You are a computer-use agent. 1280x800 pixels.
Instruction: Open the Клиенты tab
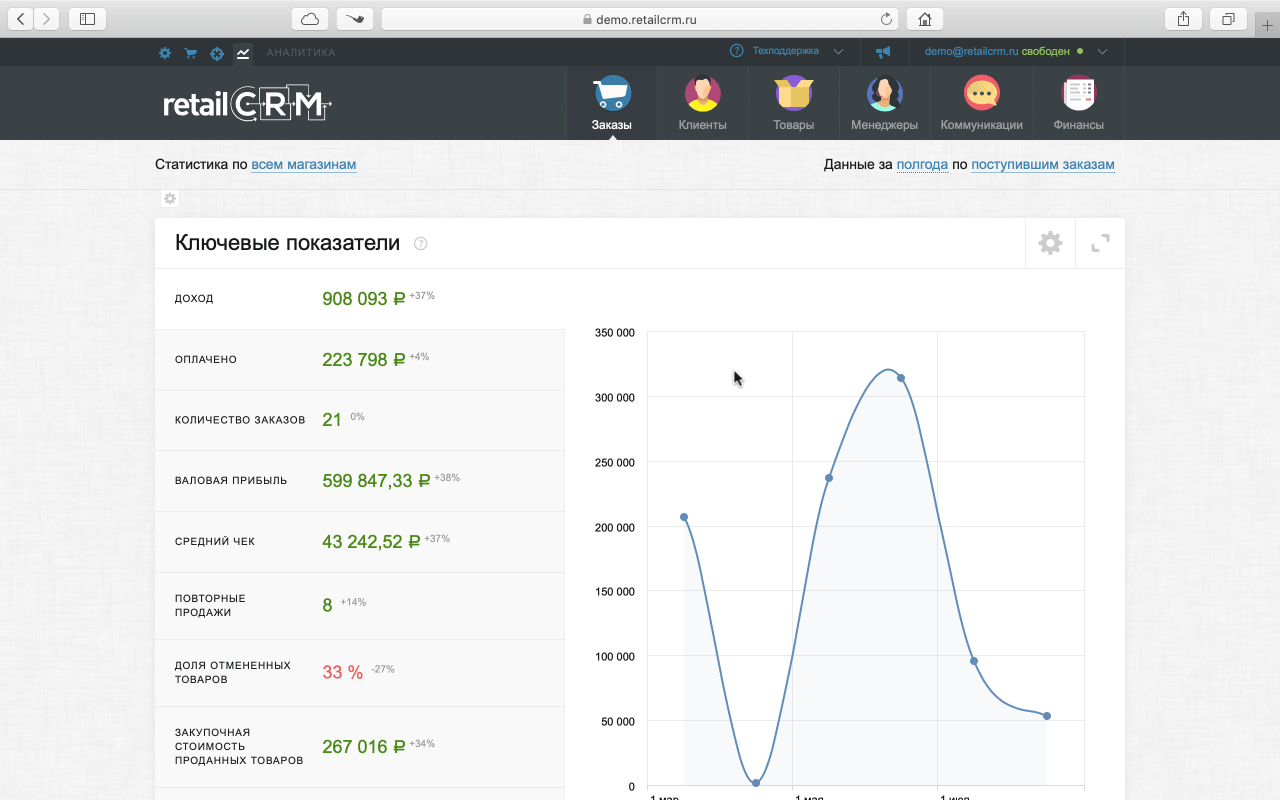(702, 104)
